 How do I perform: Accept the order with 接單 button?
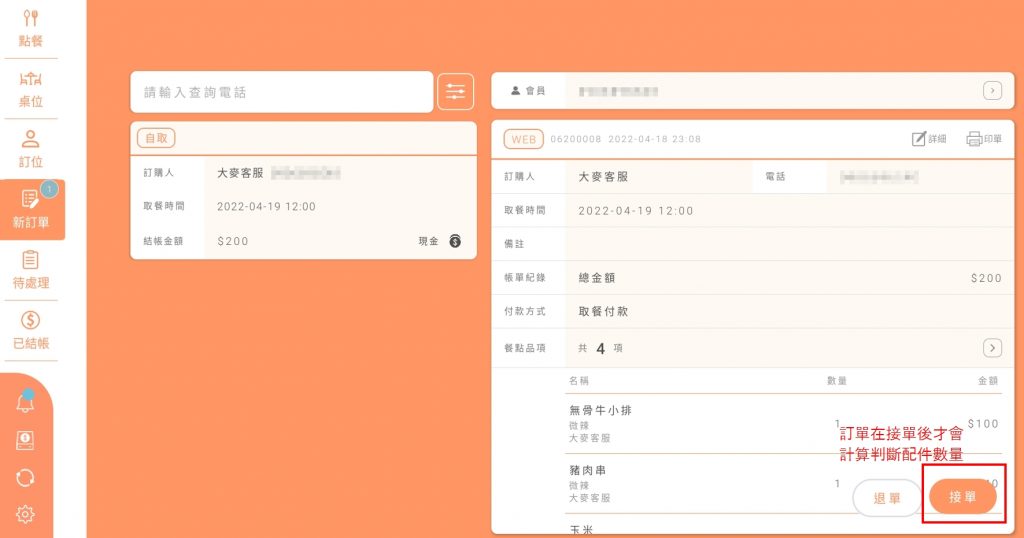[962, 497]
